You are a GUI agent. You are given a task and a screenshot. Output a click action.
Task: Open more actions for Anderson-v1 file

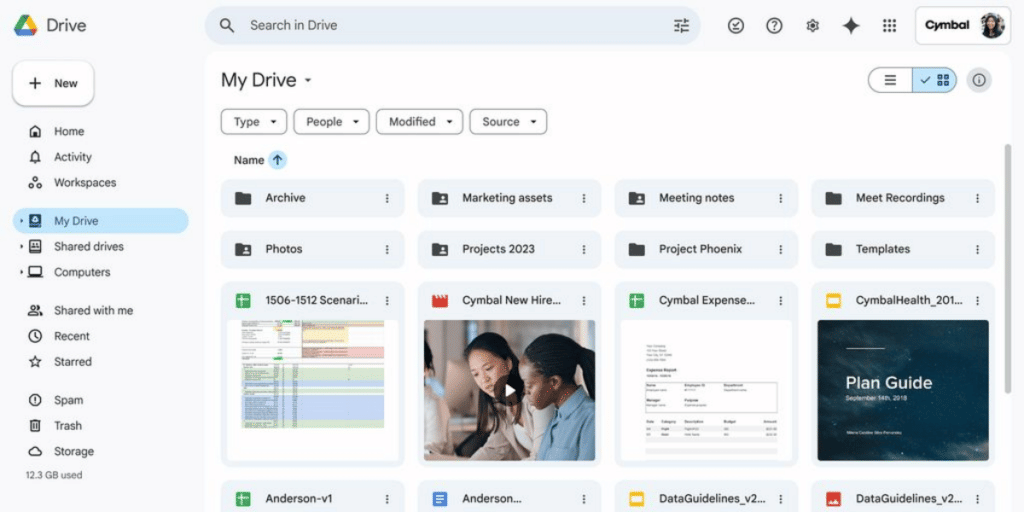pos(387,499)
